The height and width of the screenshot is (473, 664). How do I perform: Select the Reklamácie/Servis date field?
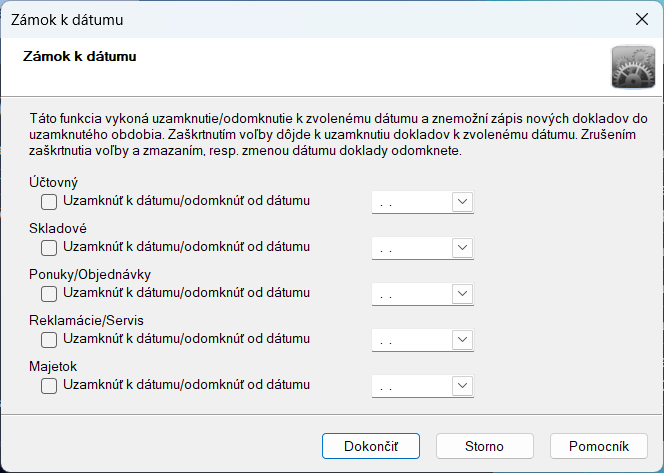click(x=411, y=340)
